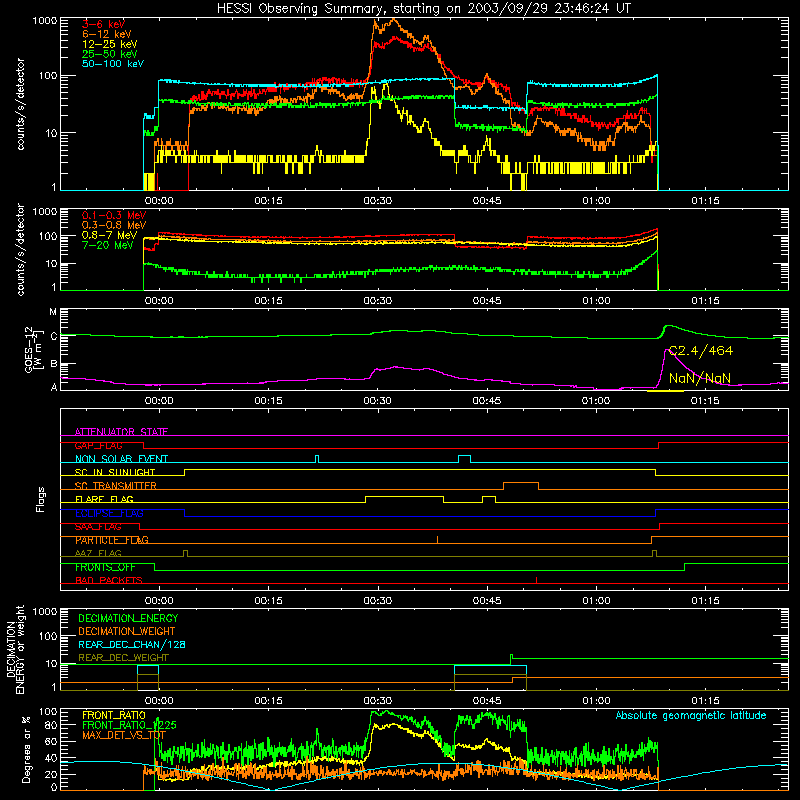The height and width of the screenshot is (800, 800).
Task: Click the 6-12 keV peak near 00:32
Action: click(392, 20)
